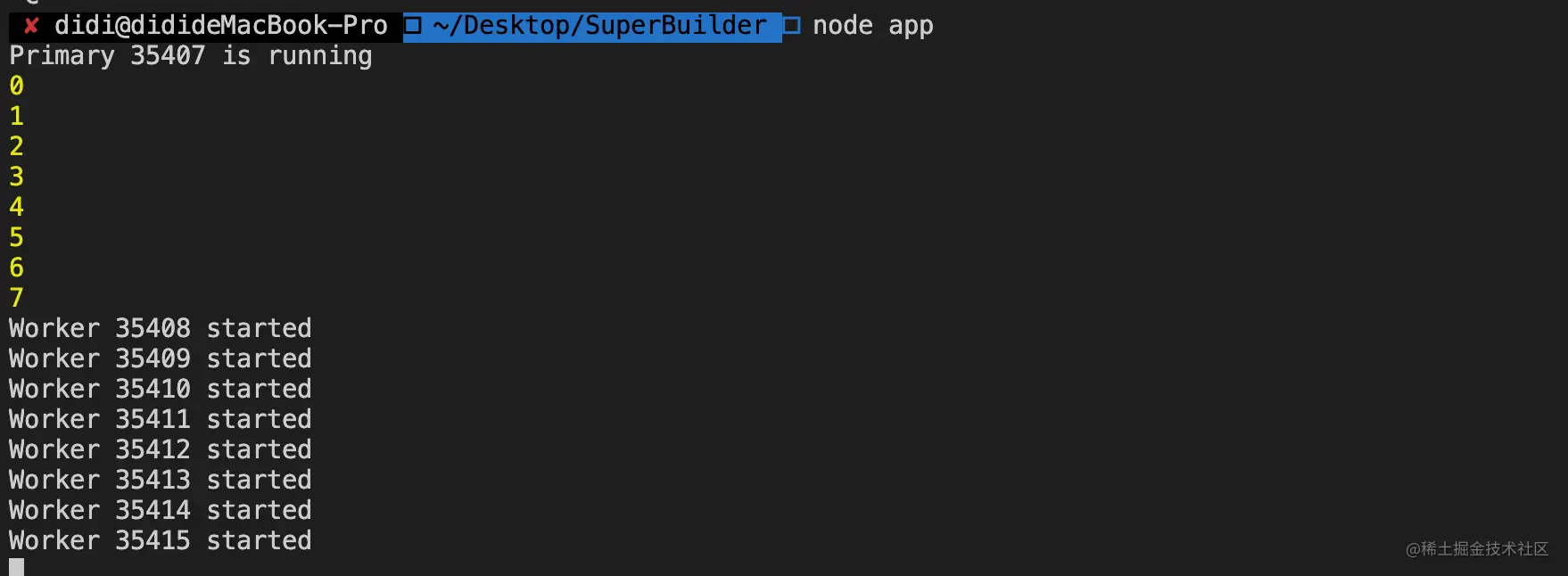
Task: Click the terminal cursor block at the bottom
Action: point(16,567)
